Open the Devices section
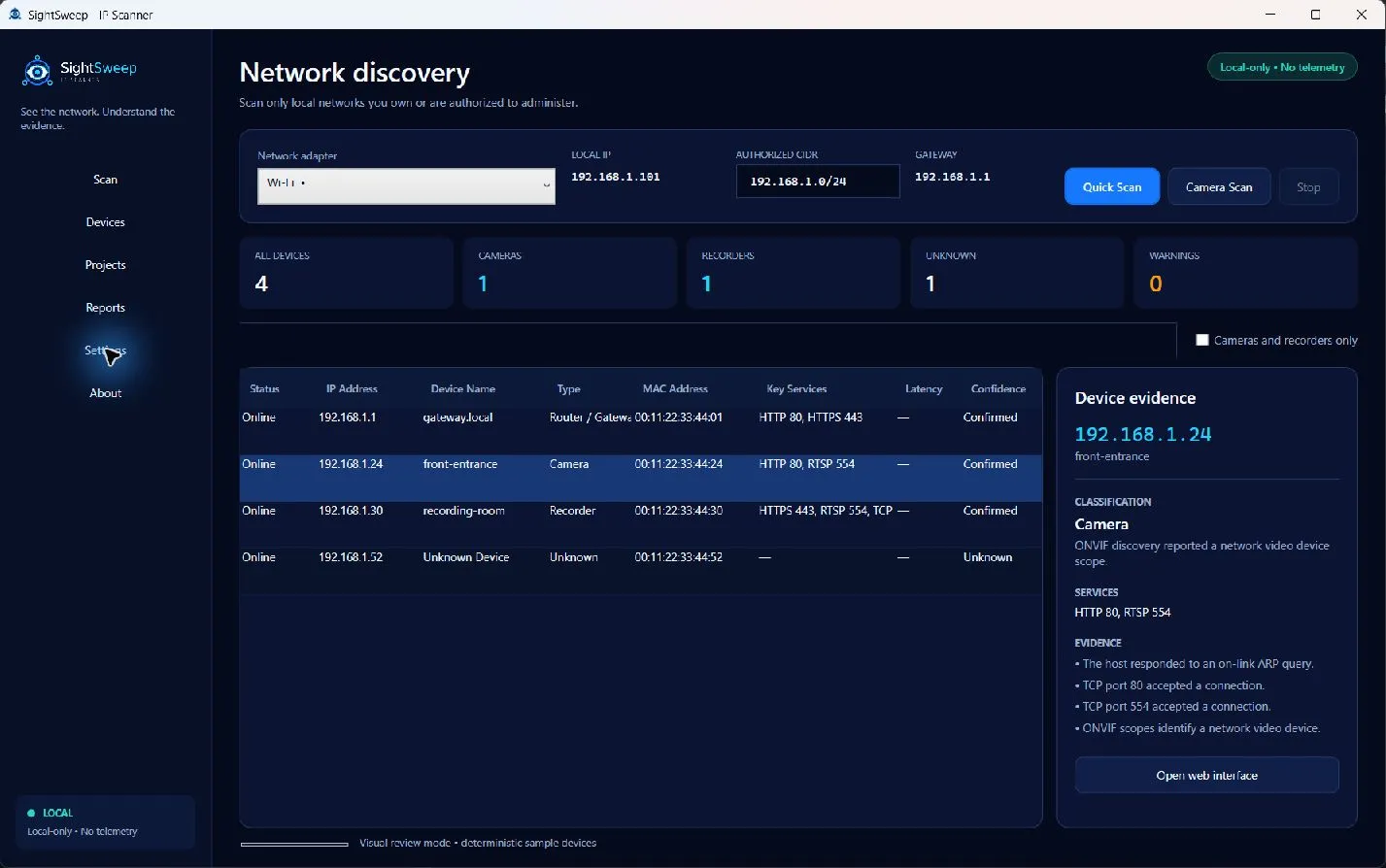1386x868 pixels. [x=105, y=222]
